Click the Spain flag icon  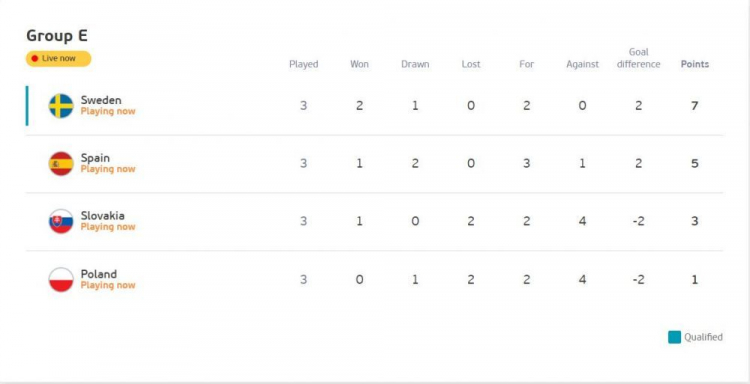pyautogui.click(x=61, y=164)
